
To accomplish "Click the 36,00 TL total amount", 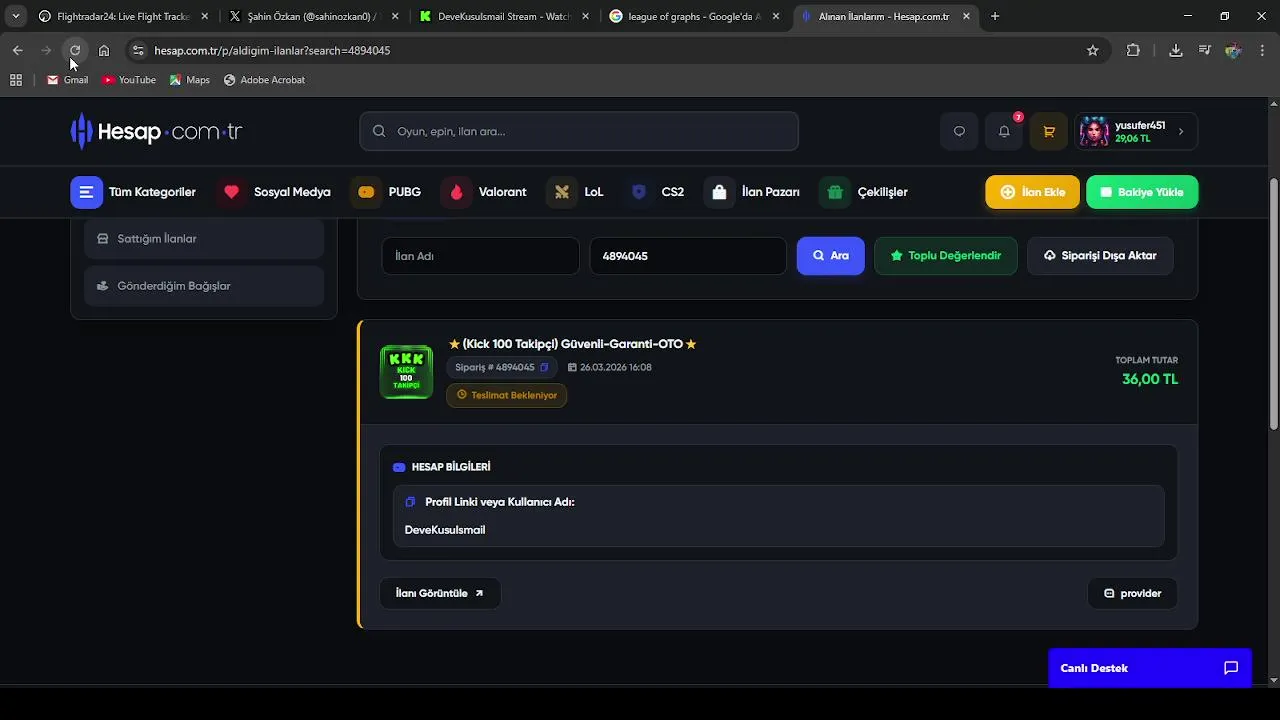I will tap(1150, 379).
